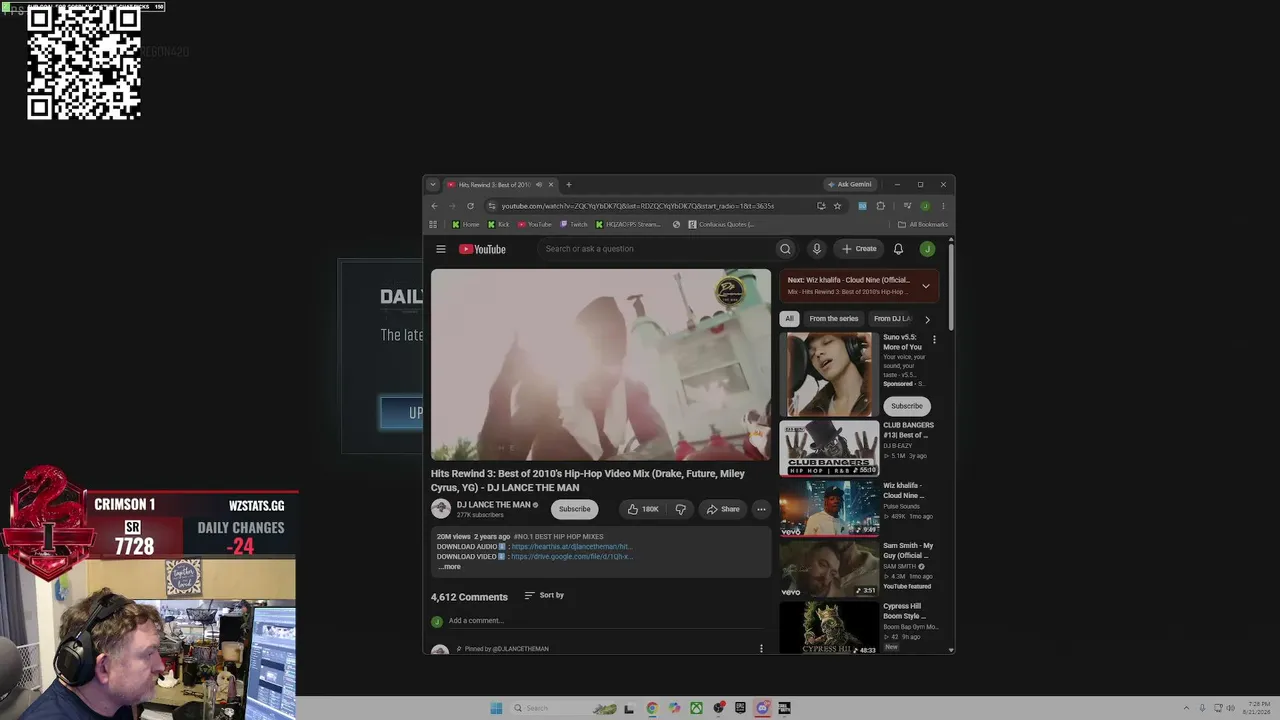
Task: Open the Chrome profile avatar in the toolbar
Action: tap(925, 206)
